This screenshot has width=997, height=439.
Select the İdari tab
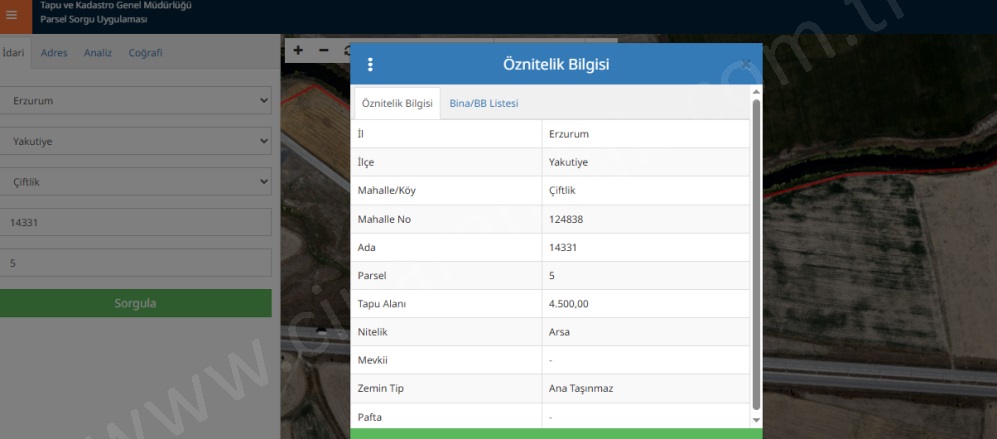(14, 53)
